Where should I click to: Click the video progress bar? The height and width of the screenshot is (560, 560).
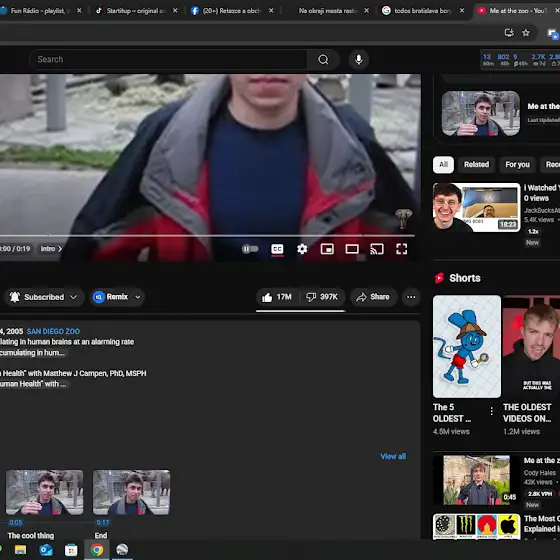pos(207,236)
